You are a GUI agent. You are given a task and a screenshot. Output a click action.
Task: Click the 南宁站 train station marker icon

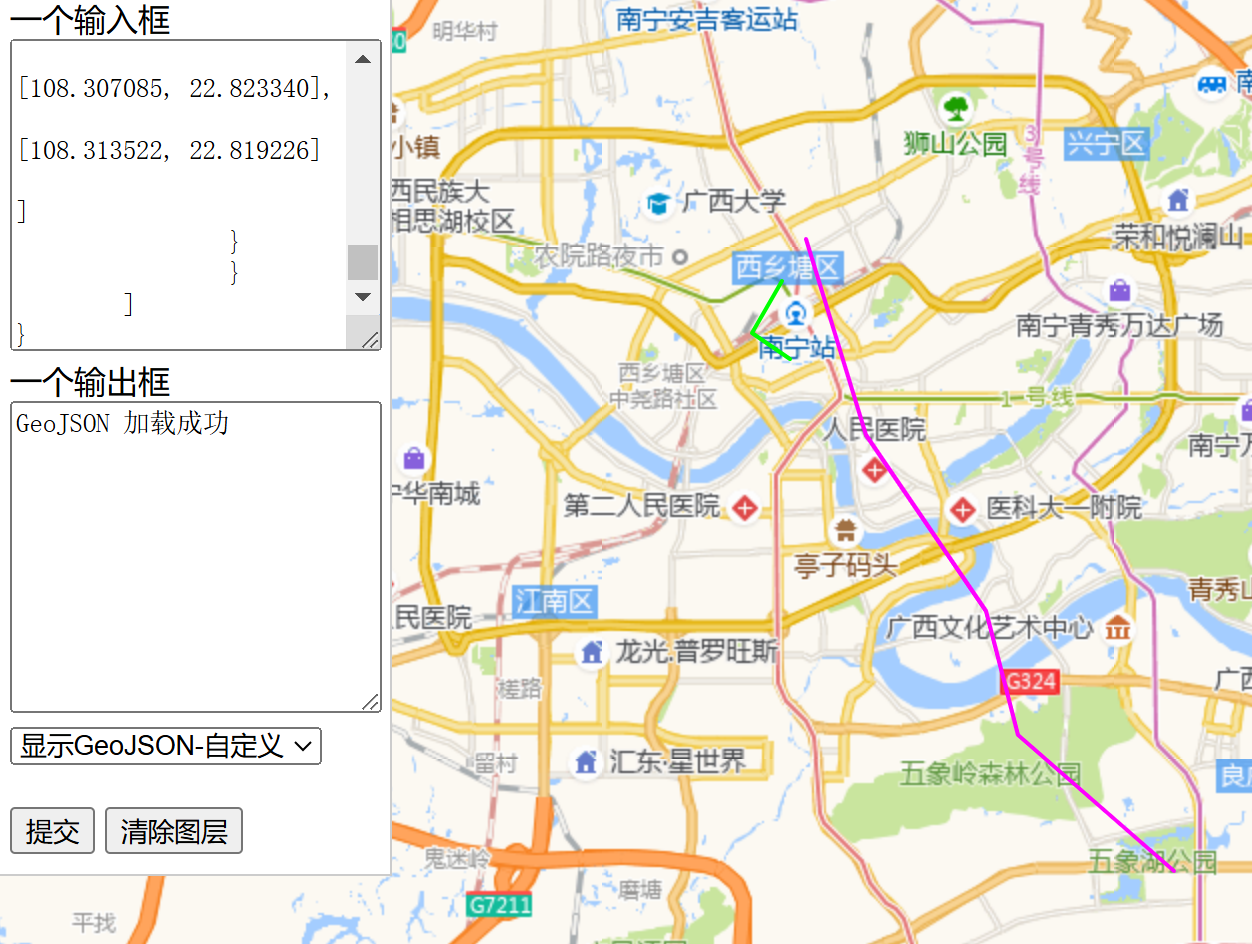[793, 315]
